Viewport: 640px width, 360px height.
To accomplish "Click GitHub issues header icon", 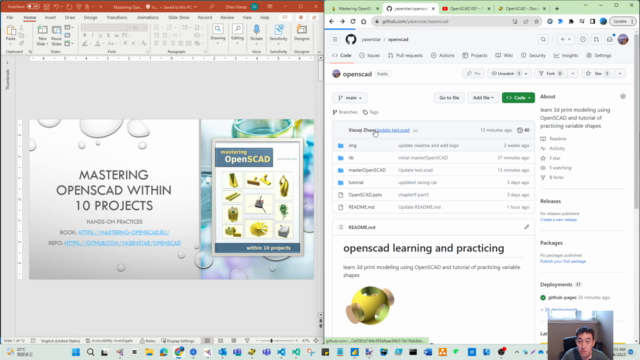I will pos(583,39).
